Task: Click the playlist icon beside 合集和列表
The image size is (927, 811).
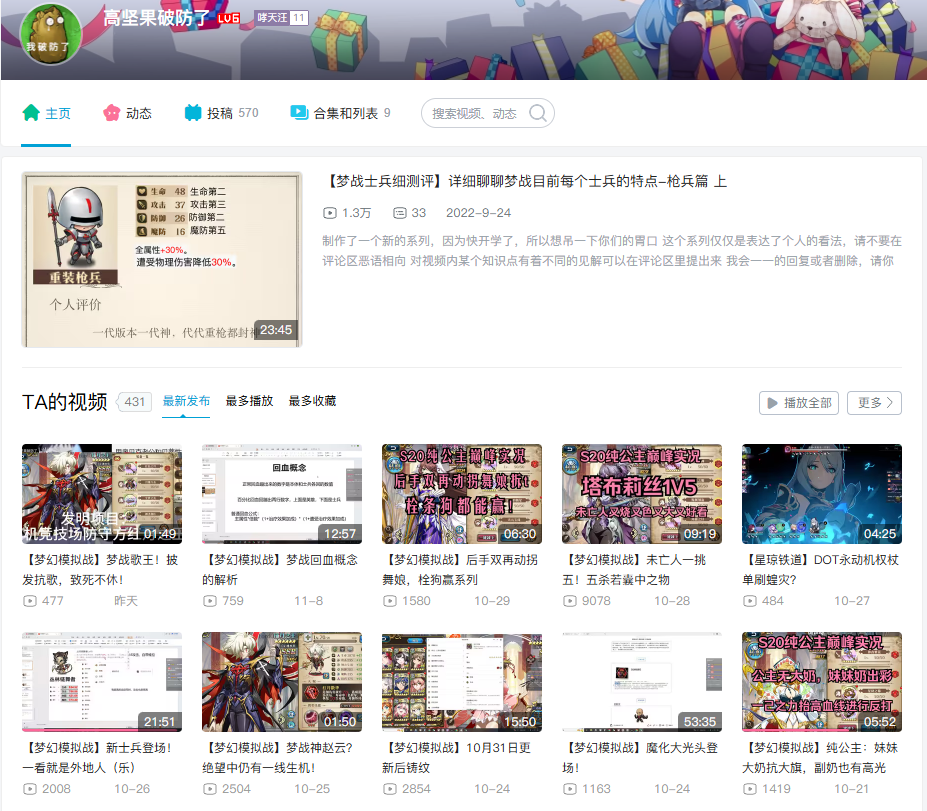Action: tap(299, 112)
